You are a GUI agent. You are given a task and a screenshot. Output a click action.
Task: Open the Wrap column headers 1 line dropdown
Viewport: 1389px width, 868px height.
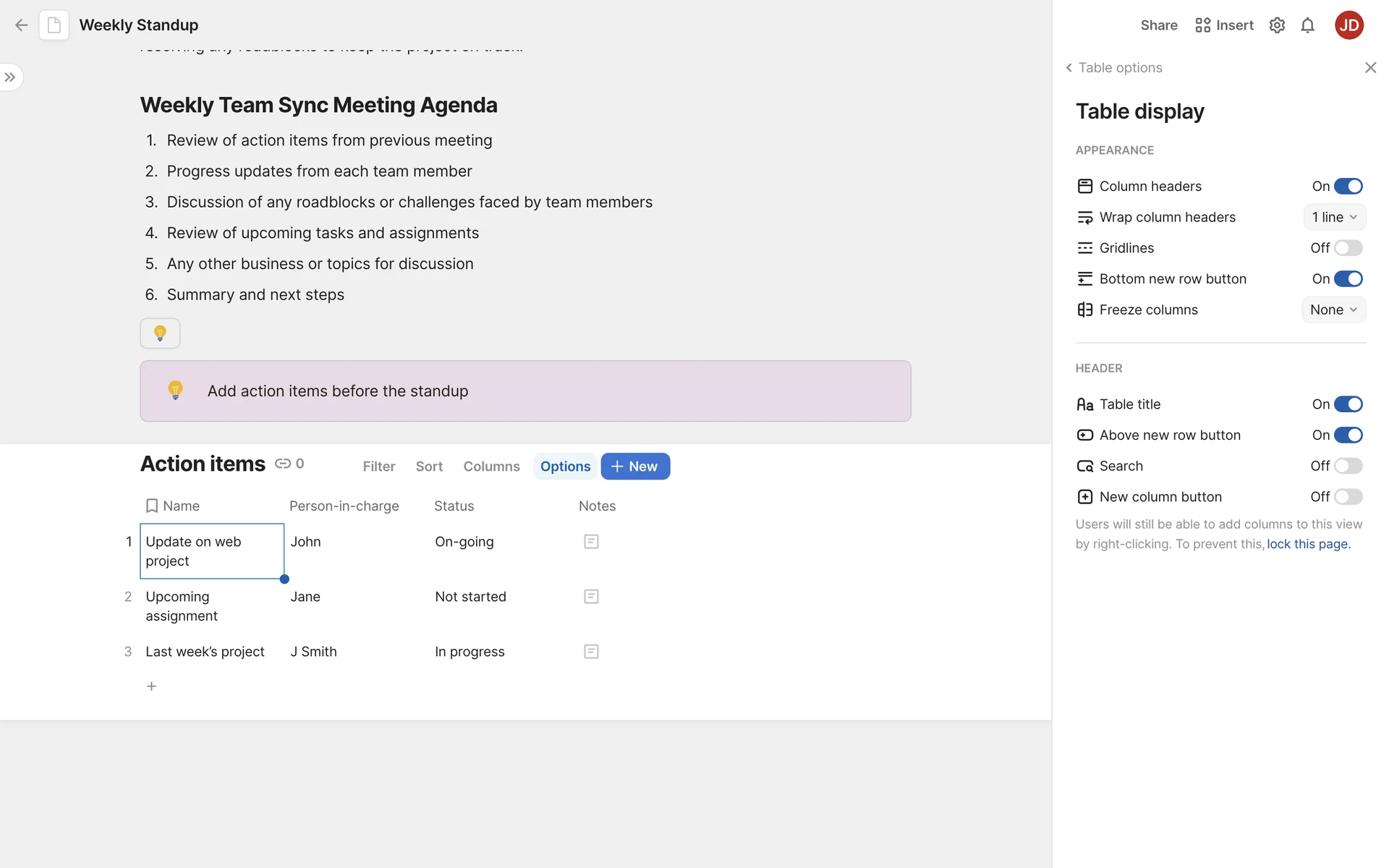click(1334, 217)
